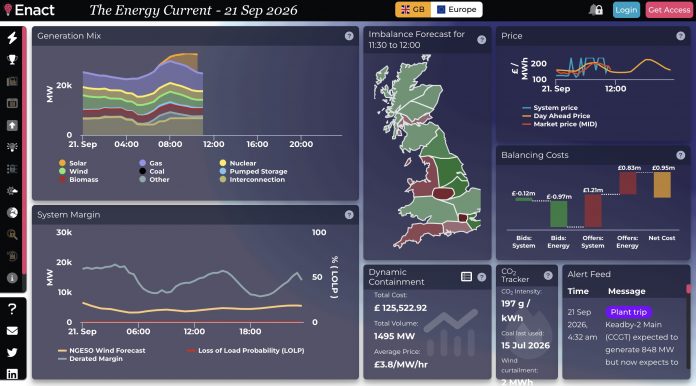The height and width of the screenshot is (386, 696).
Task: Click the Alert Feed "Time" column header
Action: click(x=578, y=291)
